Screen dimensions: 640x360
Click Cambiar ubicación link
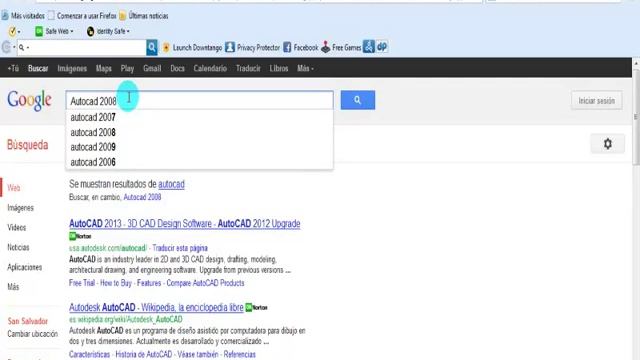click(x=33, y=334)
